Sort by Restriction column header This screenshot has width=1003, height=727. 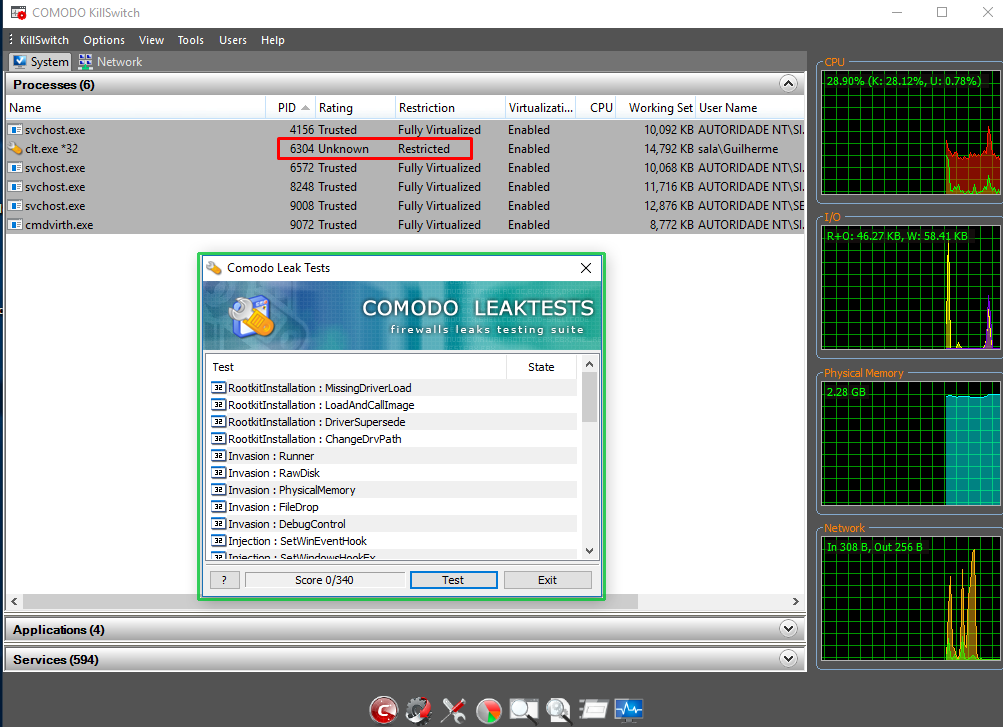pyautogui.click(x=448, y=107)
